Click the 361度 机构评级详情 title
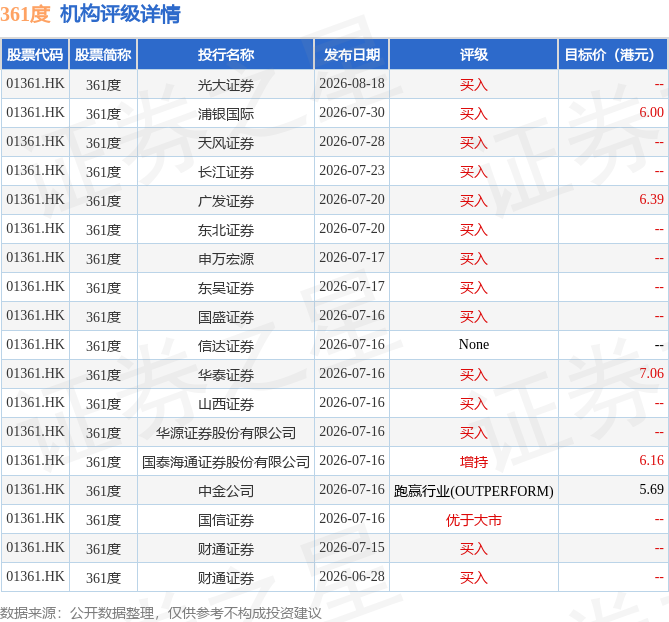 pos(90,14)
